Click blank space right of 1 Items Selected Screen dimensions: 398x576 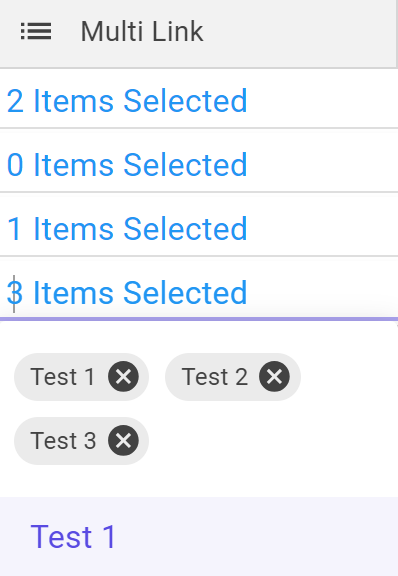323,228
